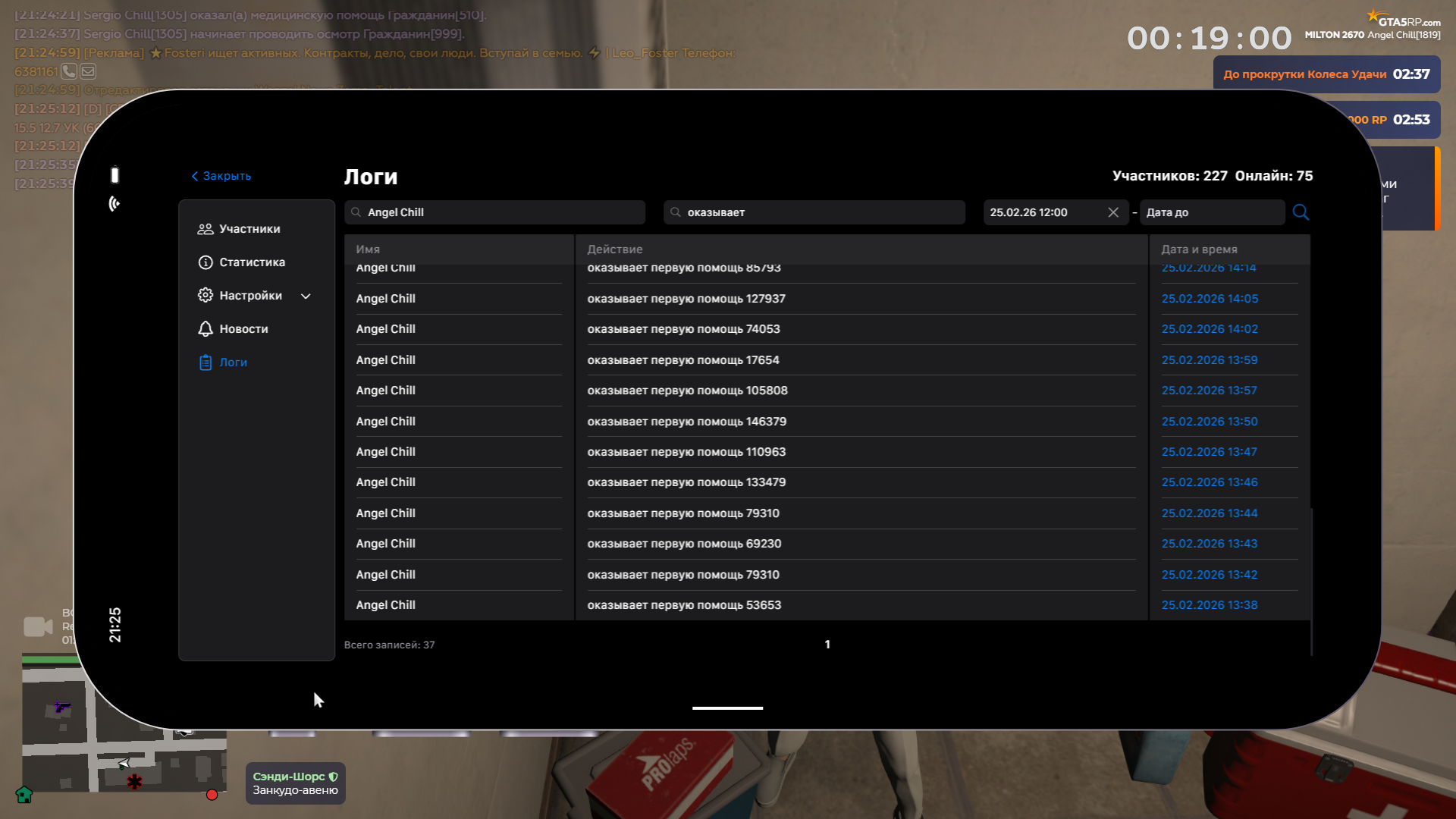Click the log timestamp 25.02.2026 13:59

(1209, 360)
